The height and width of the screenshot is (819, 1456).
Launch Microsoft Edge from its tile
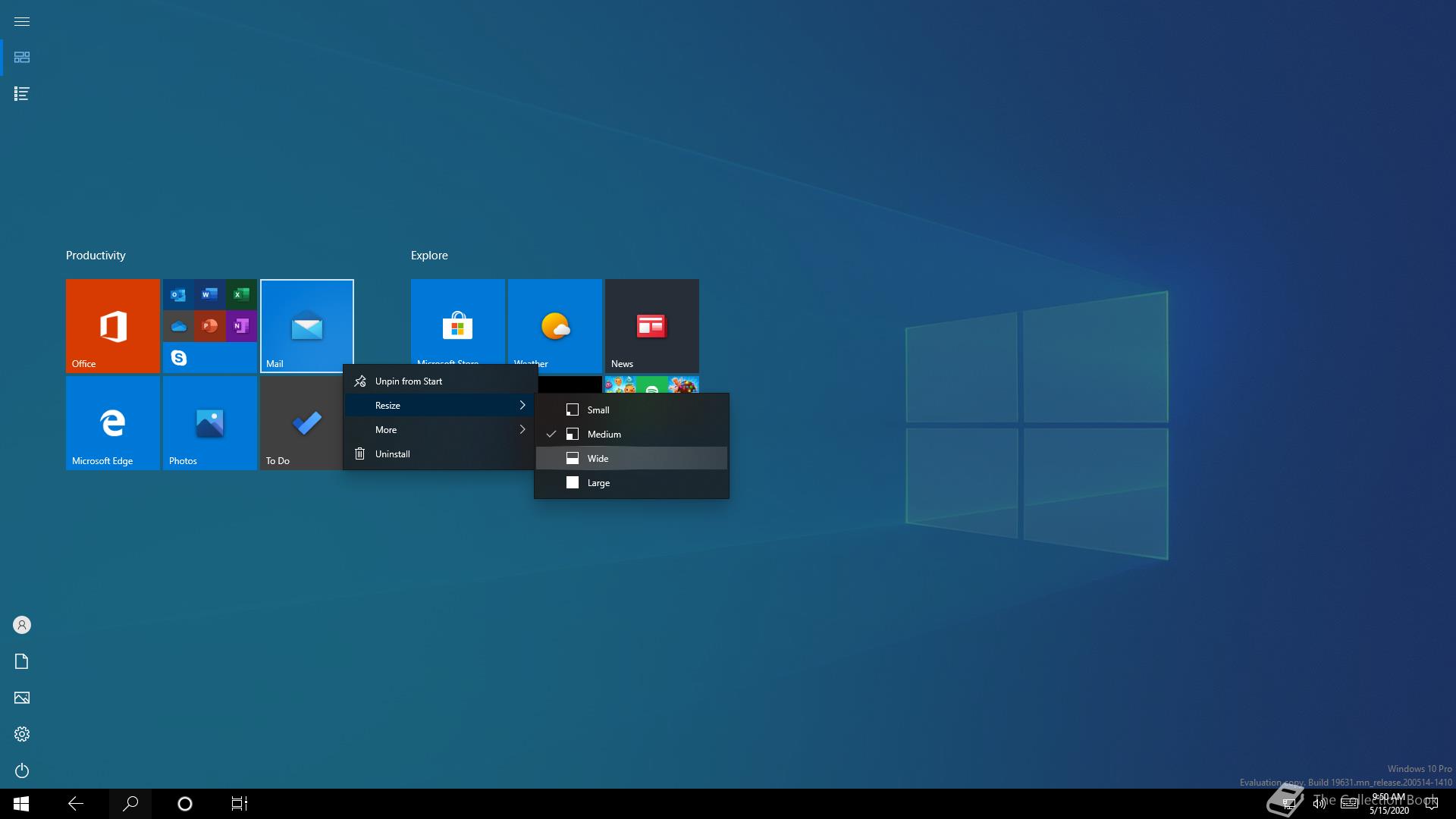click(x=113, y=423)
